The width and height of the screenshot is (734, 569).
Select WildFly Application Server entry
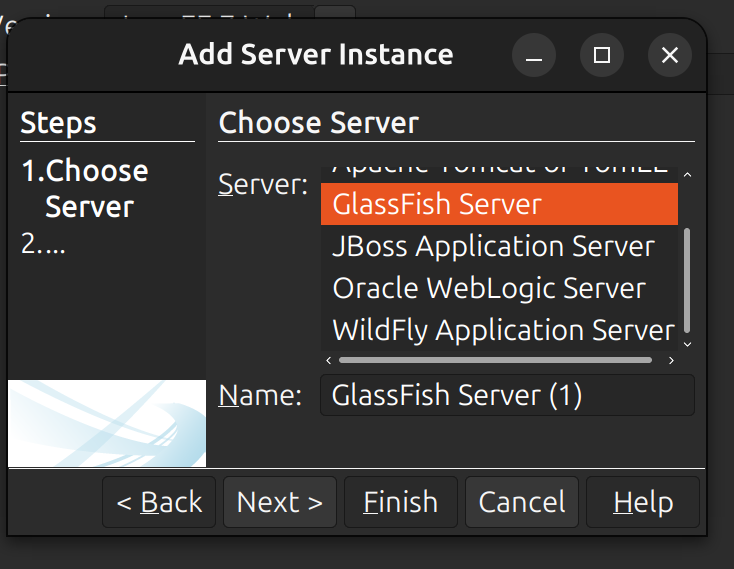[499, 330]
